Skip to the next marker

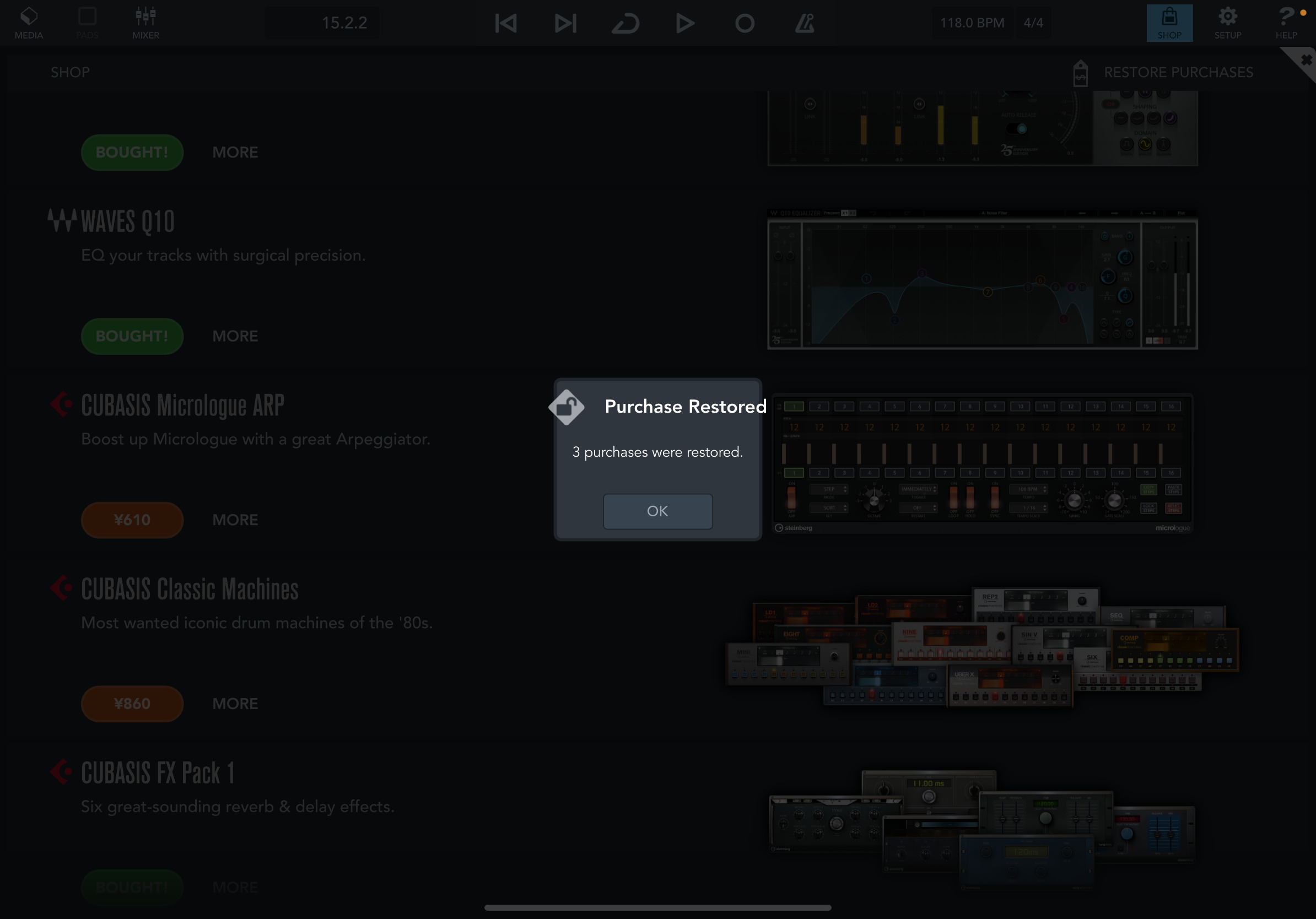coord(565,23)
